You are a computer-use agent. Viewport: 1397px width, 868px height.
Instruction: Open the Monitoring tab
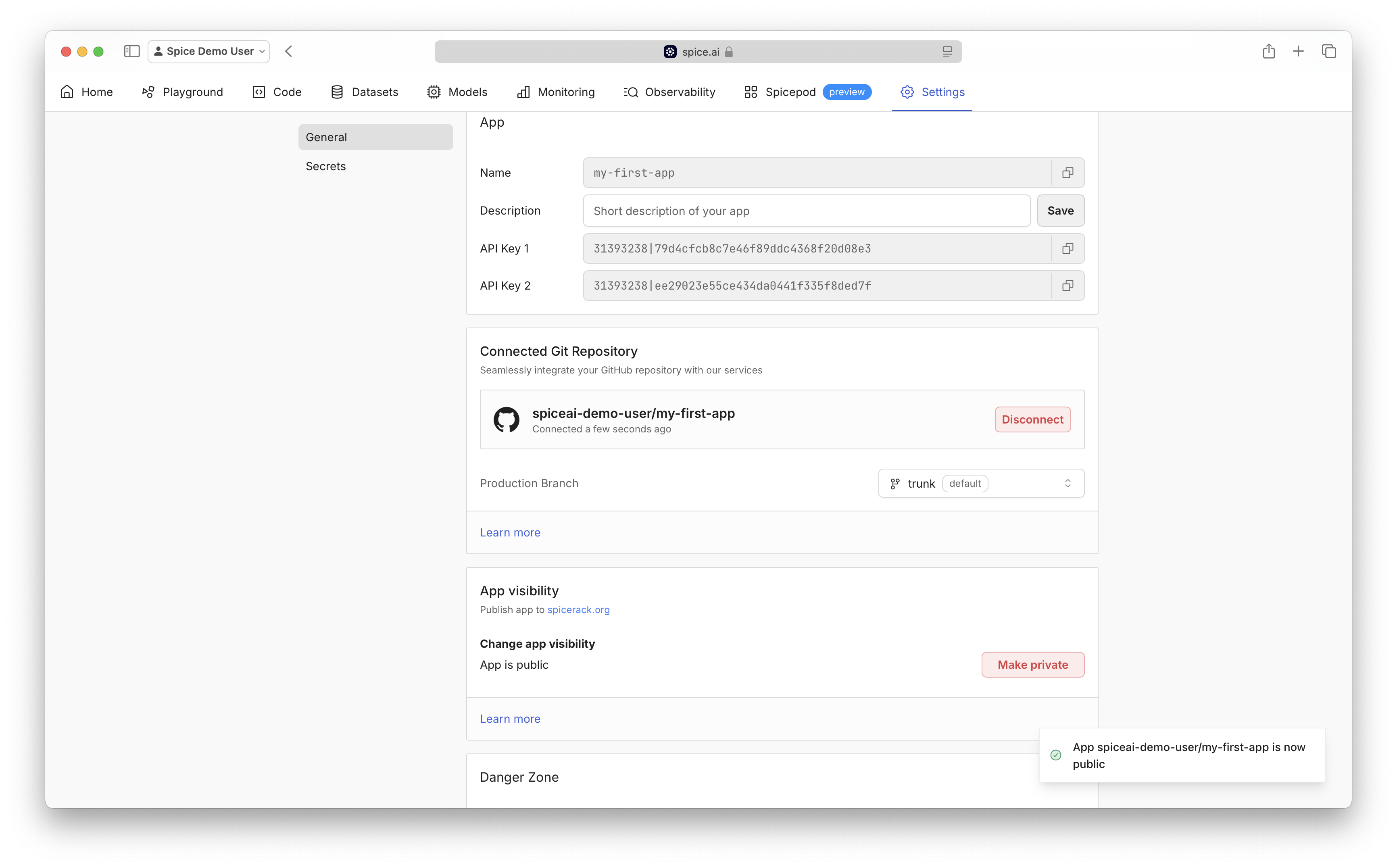point(556,92)
